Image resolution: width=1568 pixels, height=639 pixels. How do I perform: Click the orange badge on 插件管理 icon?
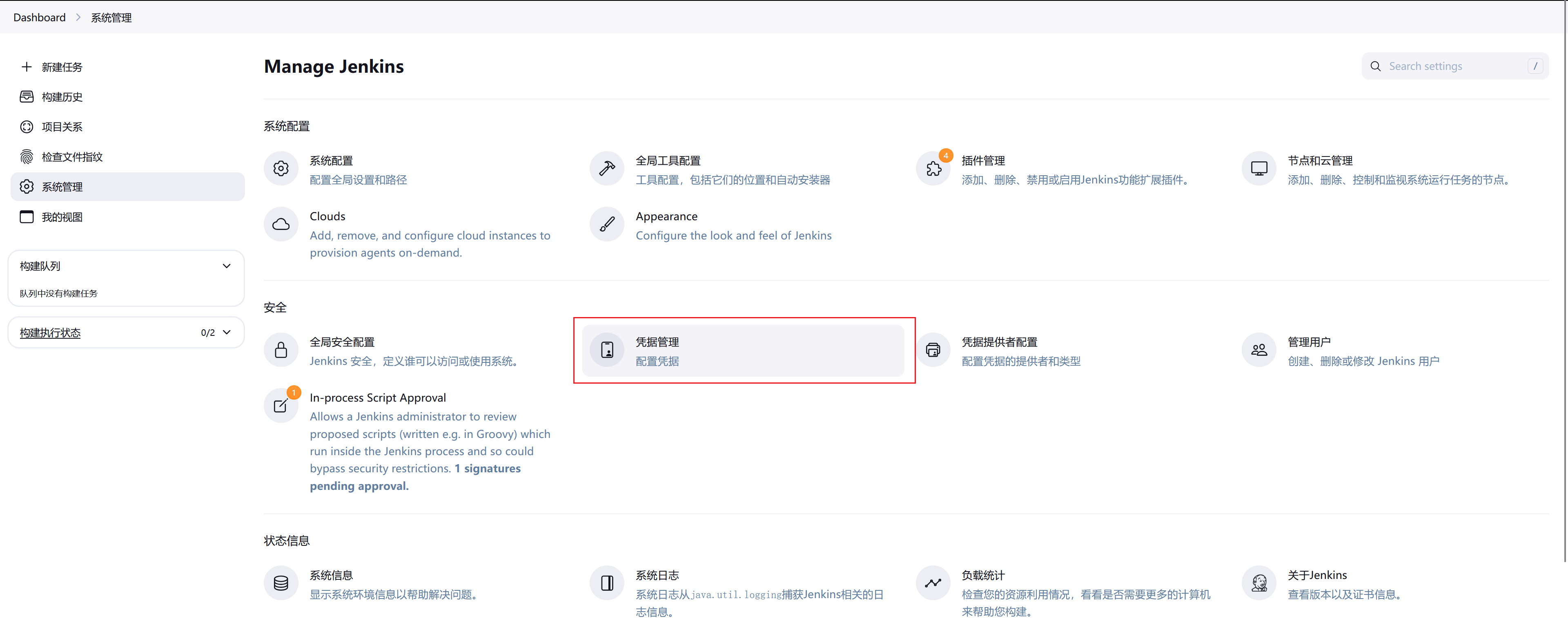click(x=945, y=155)
